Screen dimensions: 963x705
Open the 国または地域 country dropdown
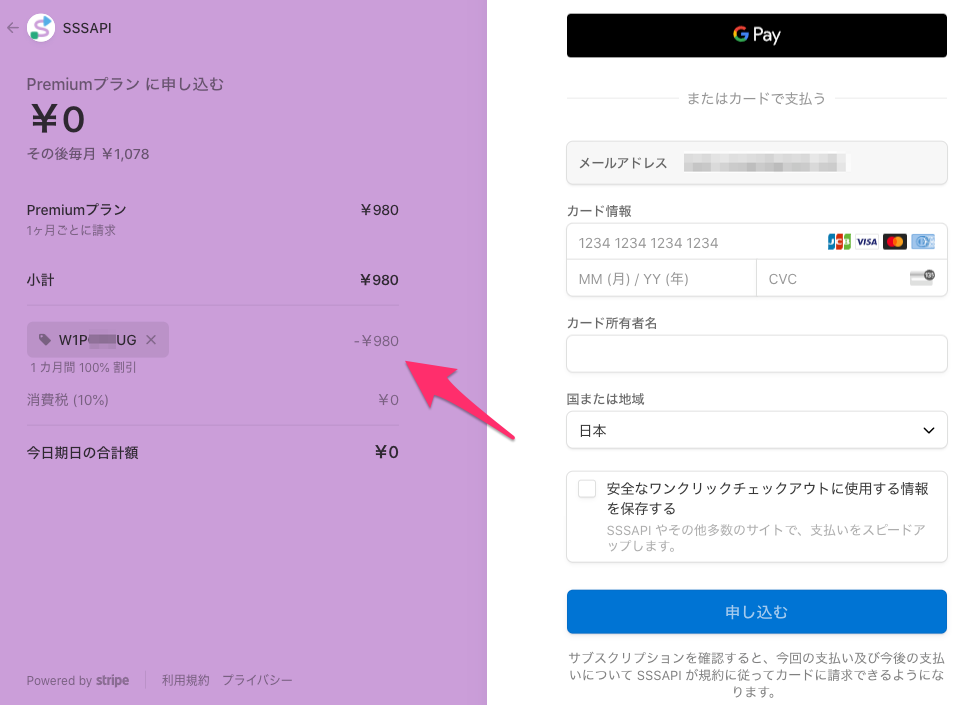pos(756,430)
